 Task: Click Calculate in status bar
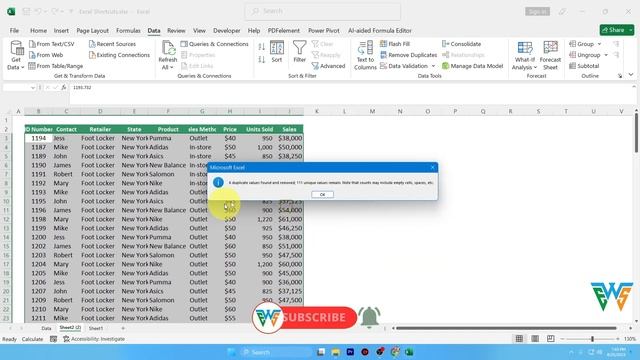(x=32, y=339)
